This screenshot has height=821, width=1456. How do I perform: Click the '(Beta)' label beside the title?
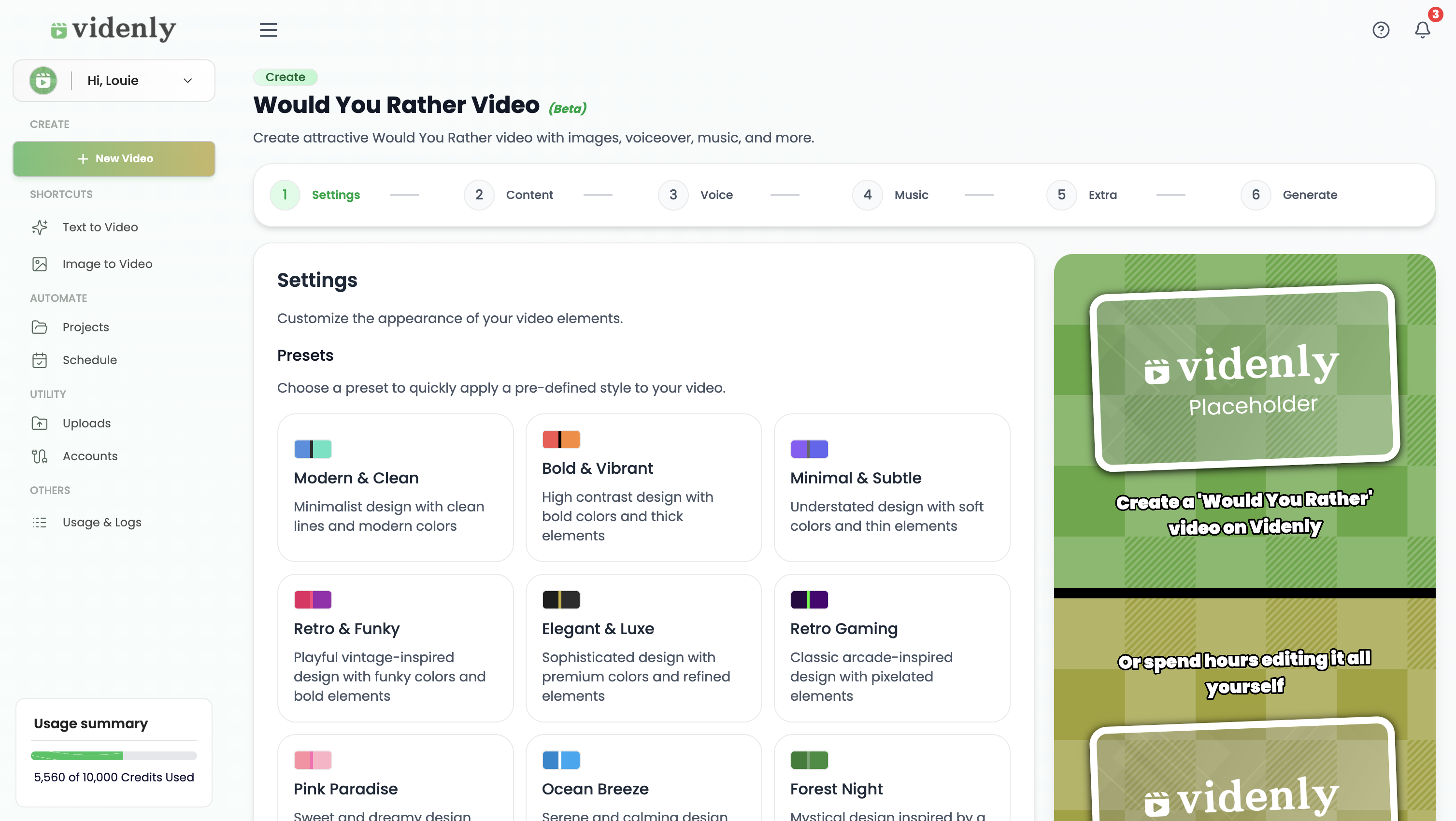tap(568, 109)
